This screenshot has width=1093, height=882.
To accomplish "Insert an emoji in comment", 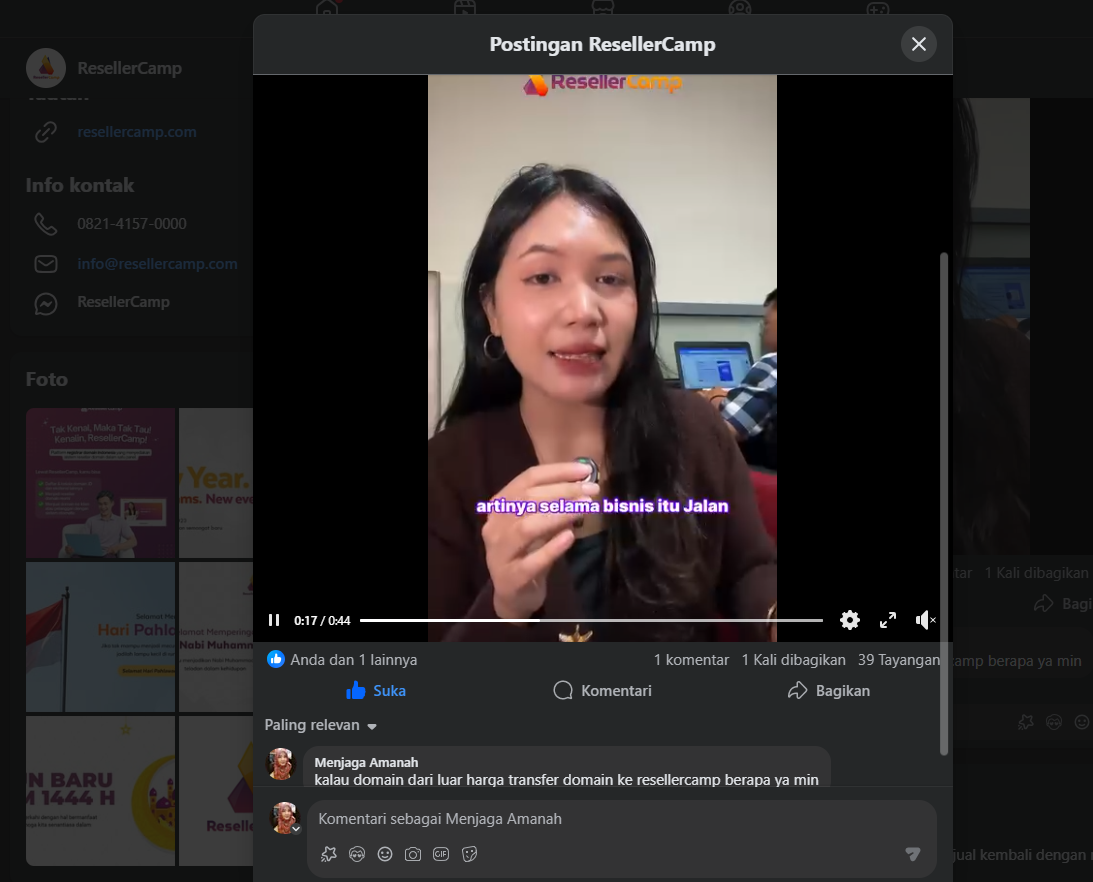I will point(385,854).
